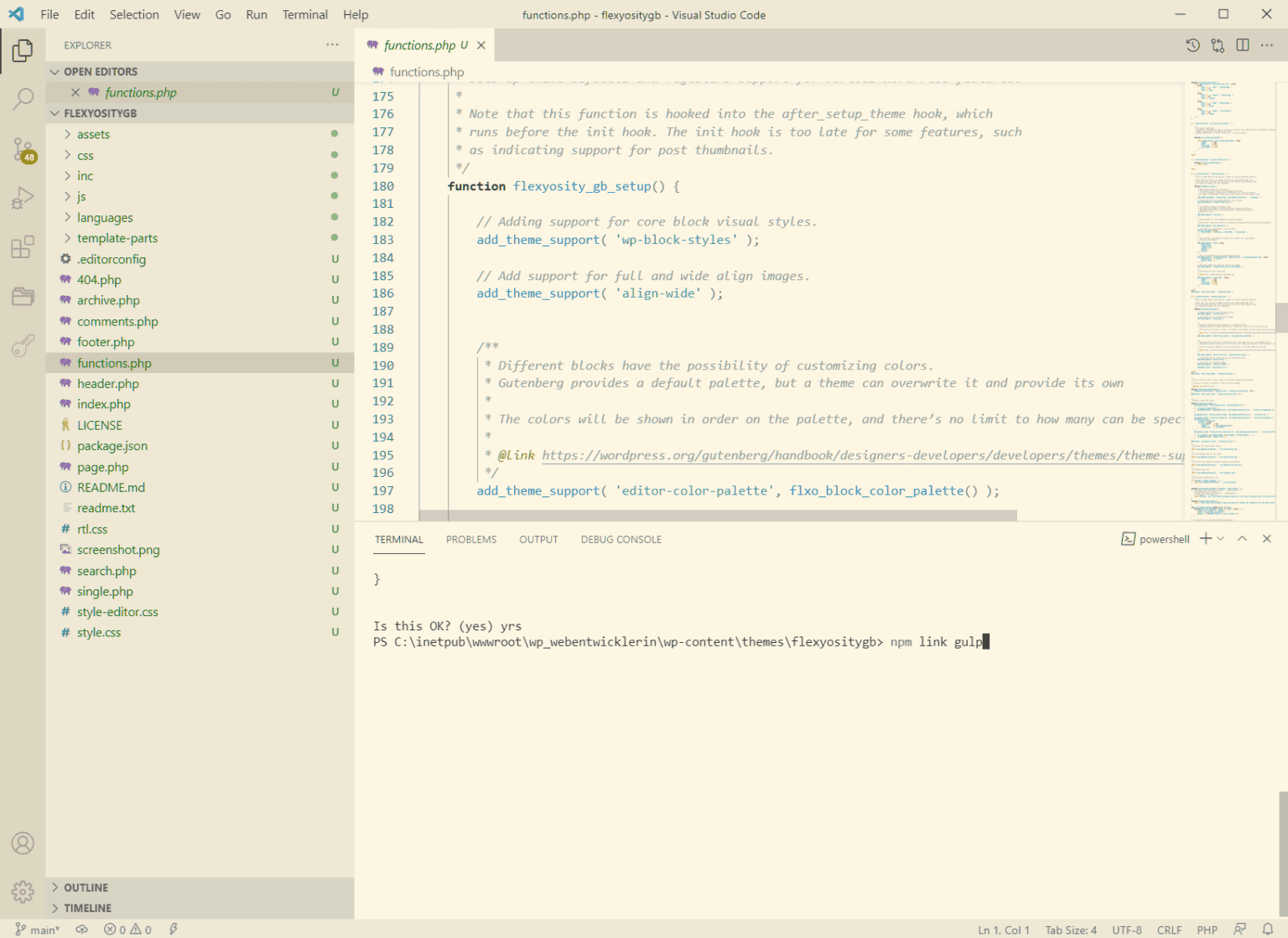Image resolution: width=1288 pixels, height=938 pixels.
Task: Open the Extensions view
Action: coord(23,247)
